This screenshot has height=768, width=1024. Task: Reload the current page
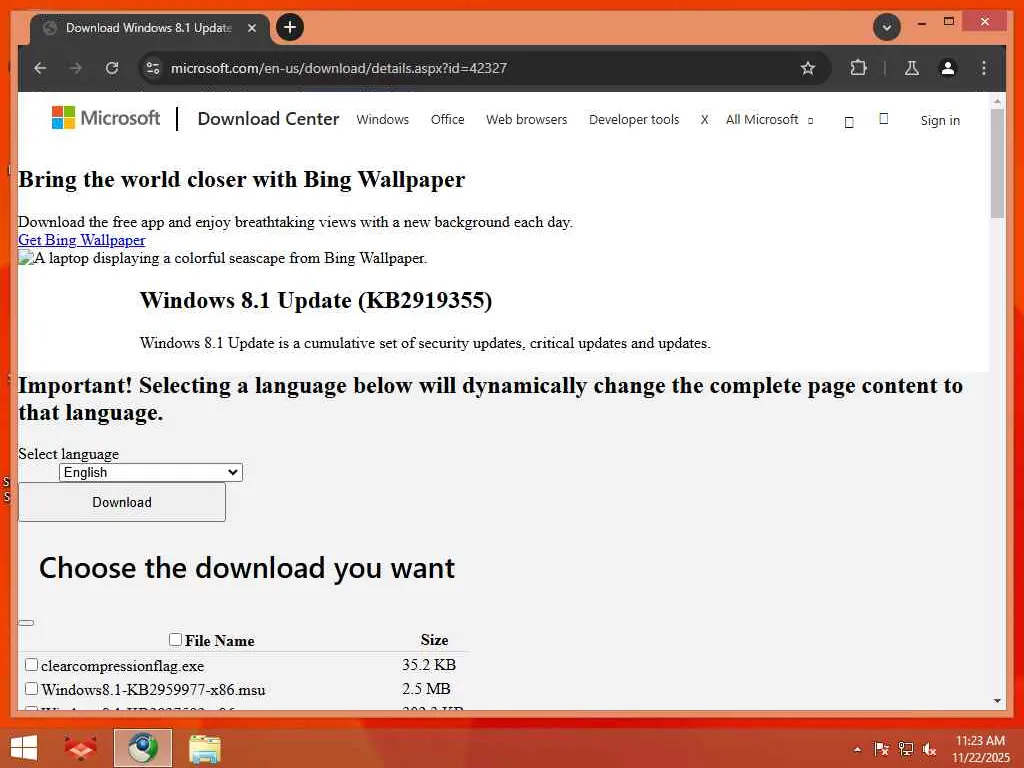pyautogui.click(x=112, y=68)
